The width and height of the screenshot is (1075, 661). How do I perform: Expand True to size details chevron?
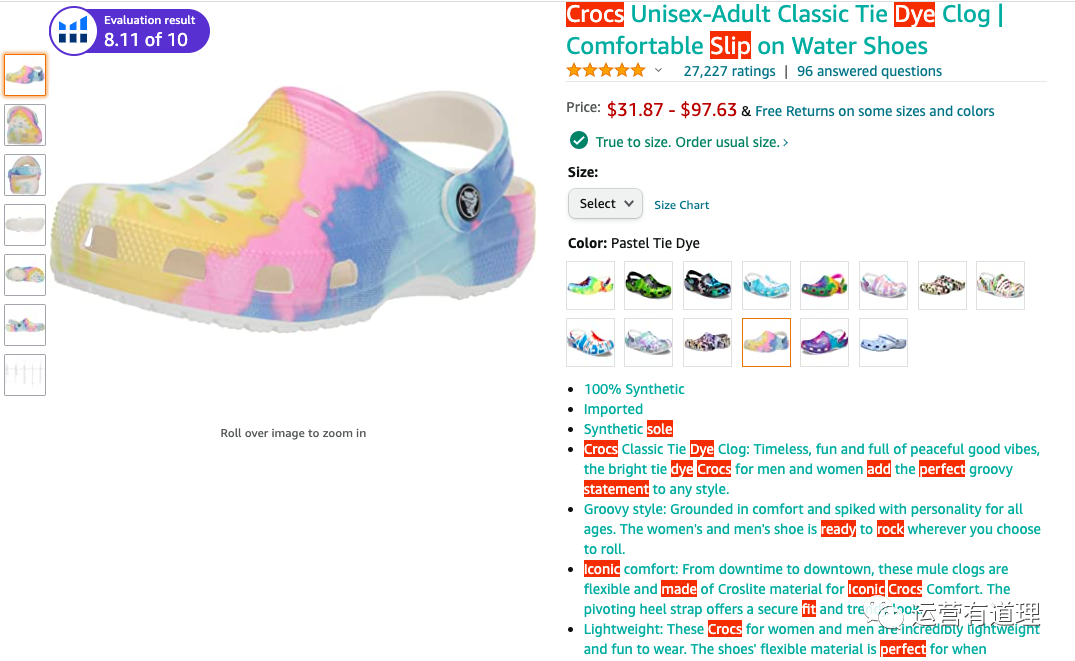click(x=786, y=142)
